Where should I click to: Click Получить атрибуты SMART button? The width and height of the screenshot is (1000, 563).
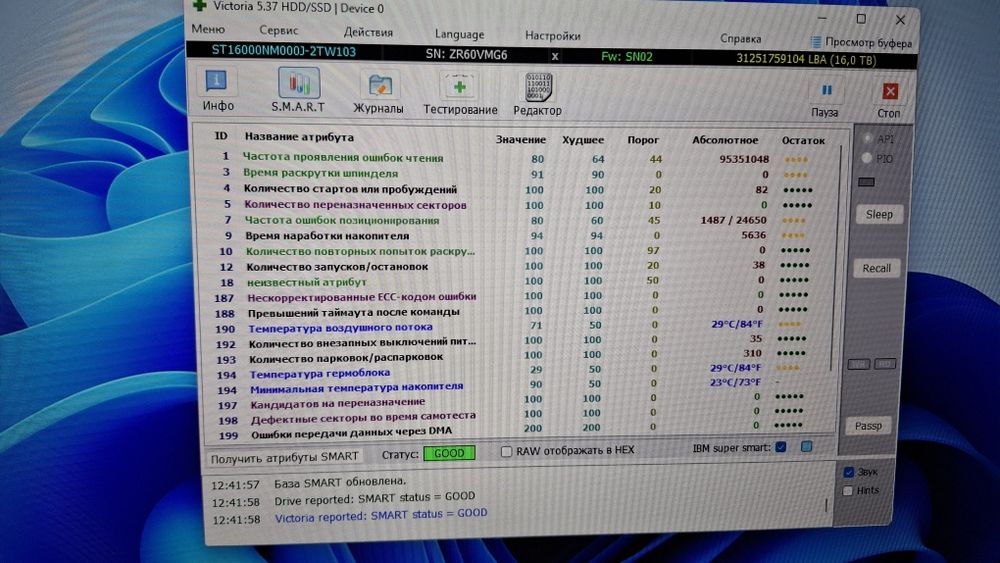(x=284, y=457)
